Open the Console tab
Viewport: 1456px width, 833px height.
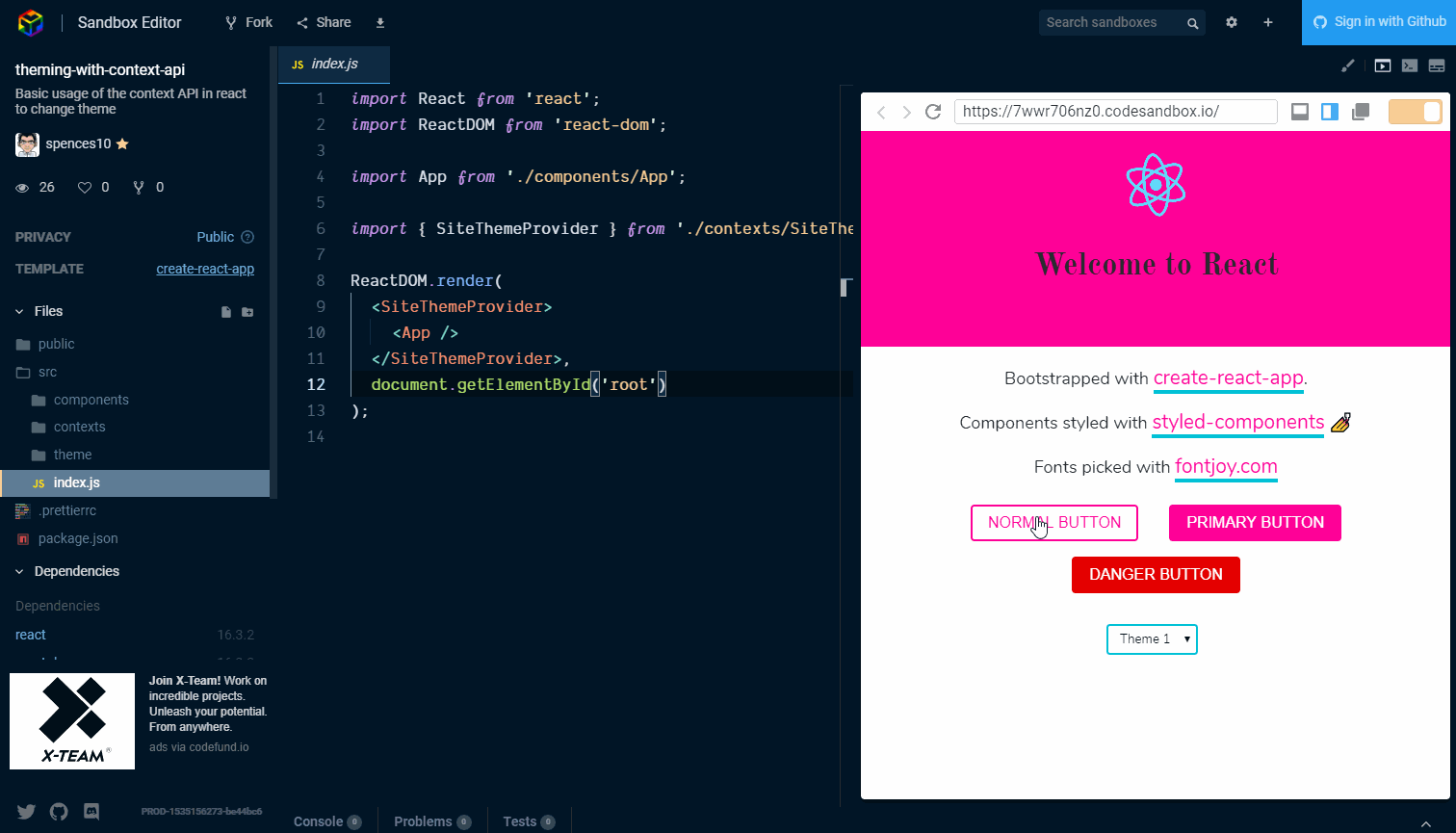click(x=326, y=821)
